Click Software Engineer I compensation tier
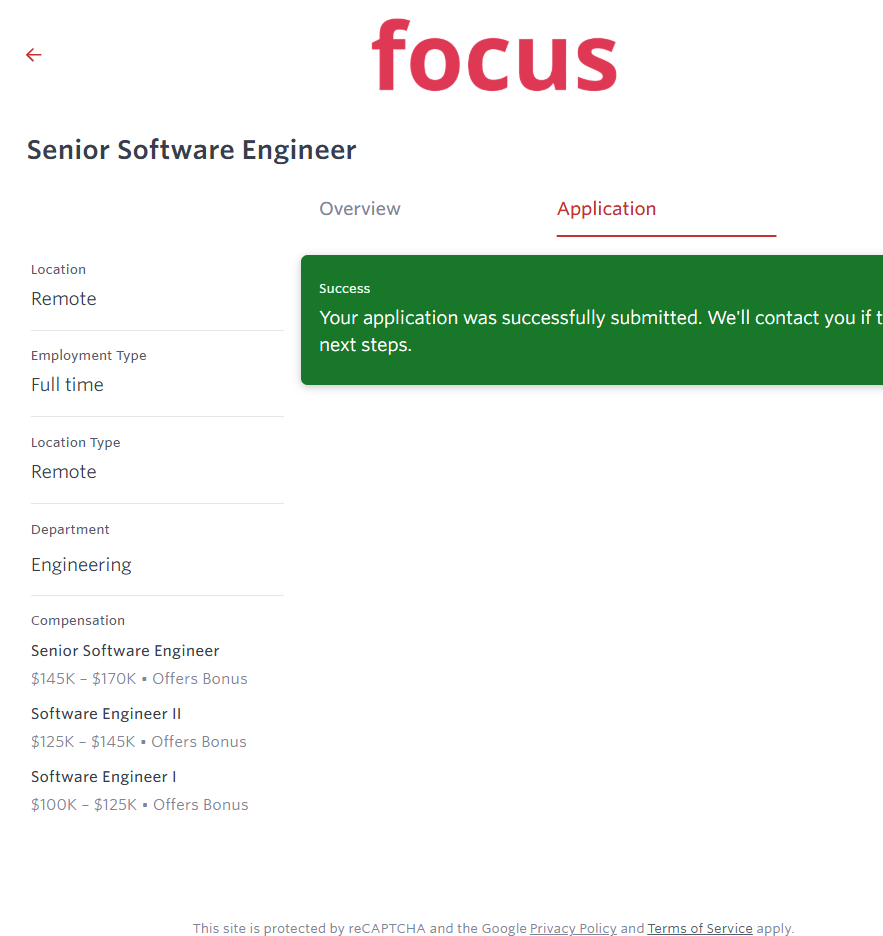 (x=104, y=777)
